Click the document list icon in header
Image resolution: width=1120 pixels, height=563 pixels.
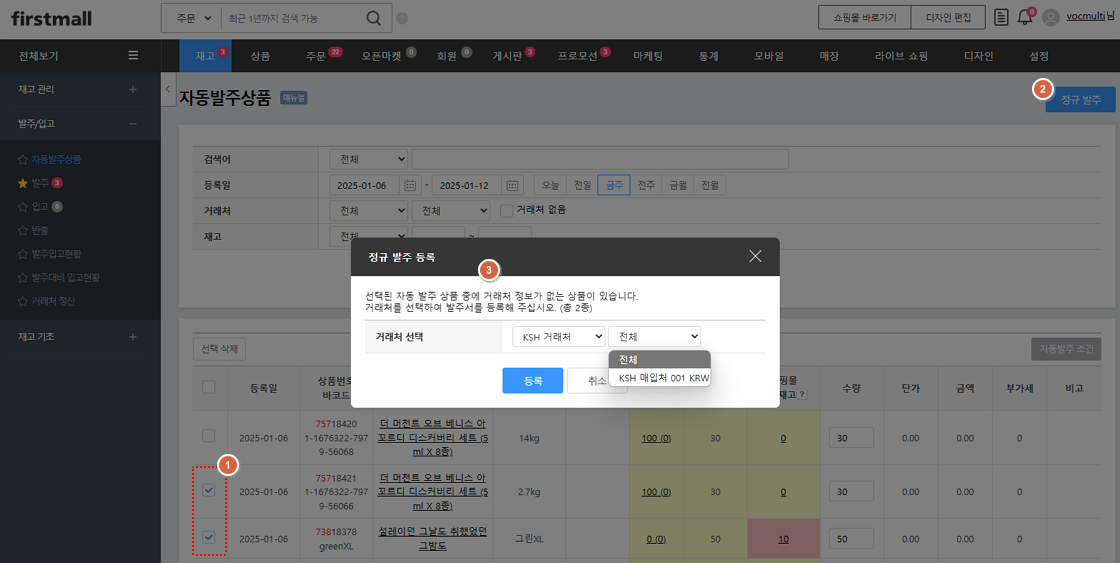click(x=1001, y=17)
